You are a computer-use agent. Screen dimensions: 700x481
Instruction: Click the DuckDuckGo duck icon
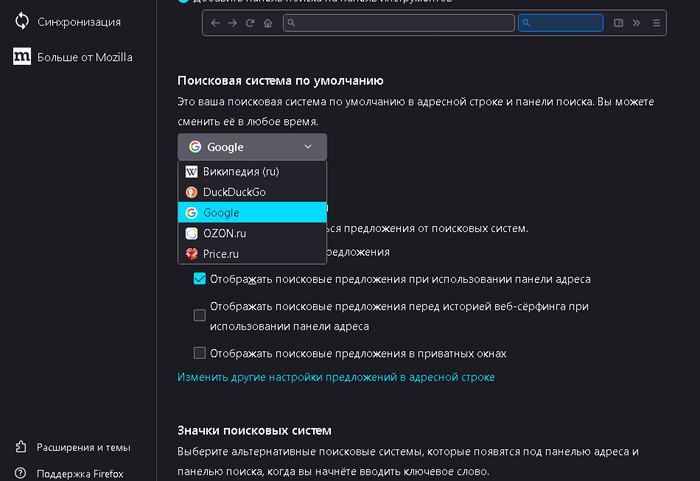tap(192, 192)
